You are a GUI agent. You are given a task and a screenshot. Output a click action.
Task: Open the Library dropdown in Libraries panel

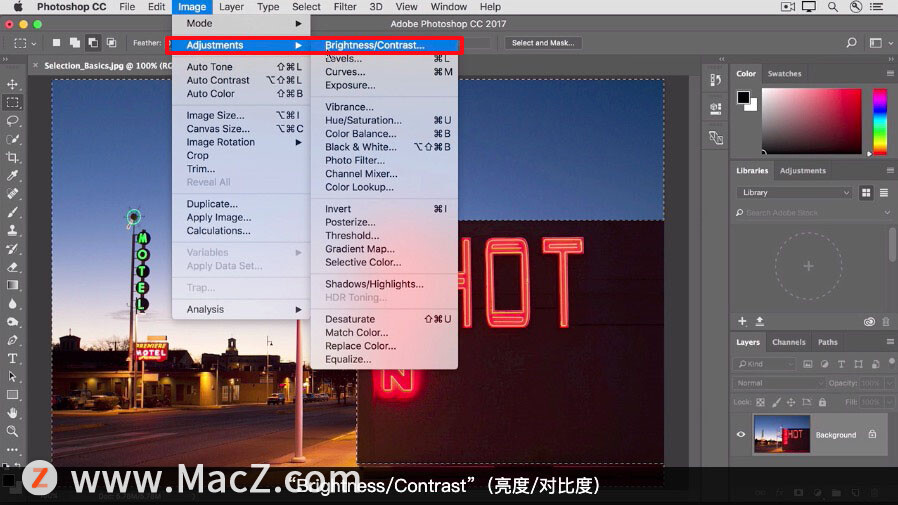794,192
